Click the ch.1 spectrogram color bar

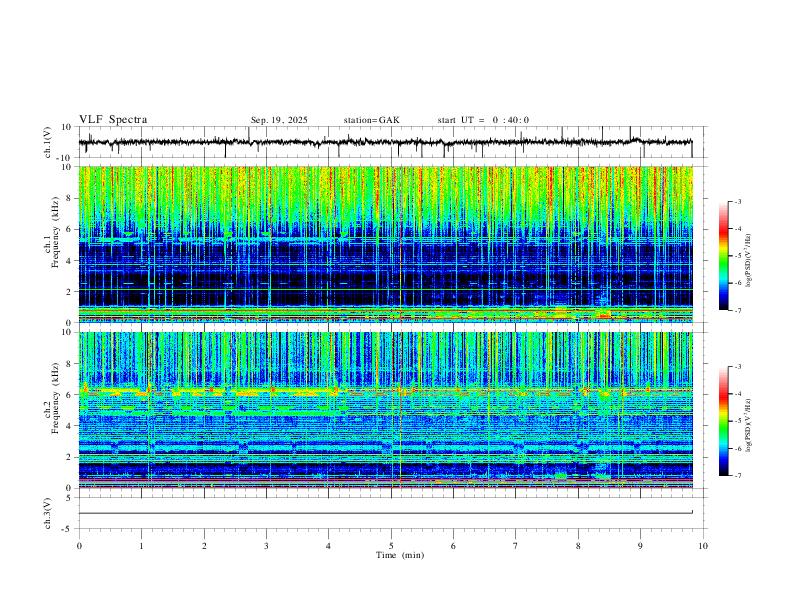pos(723,256)
